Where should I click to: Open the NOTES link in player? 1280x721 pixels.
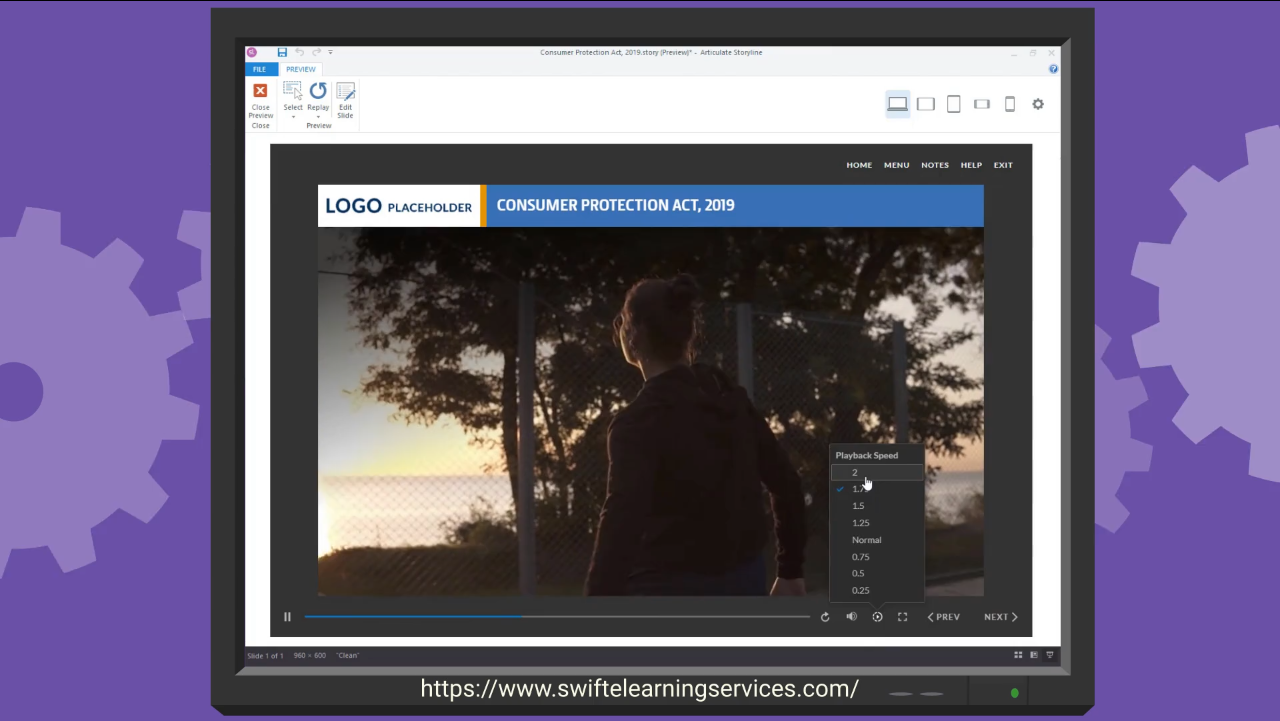click(x=935, y=165)
